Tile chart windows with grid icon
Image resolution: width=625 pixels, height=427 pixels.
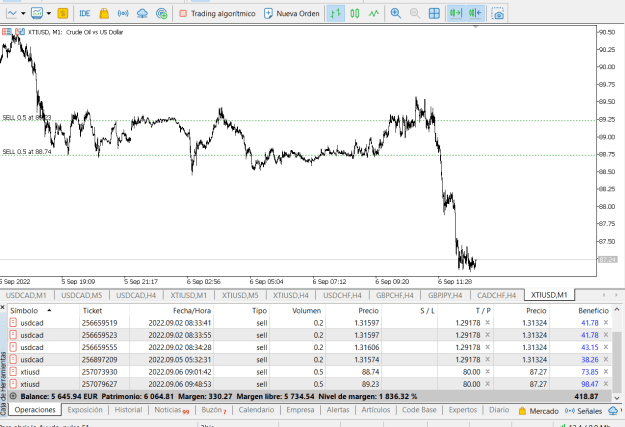click(434, 14)
